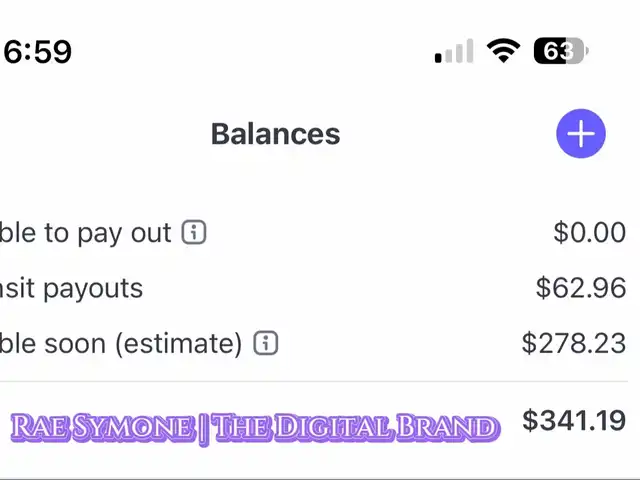
Task: Open the available soon (estimate) row
Action: (313, 343)
